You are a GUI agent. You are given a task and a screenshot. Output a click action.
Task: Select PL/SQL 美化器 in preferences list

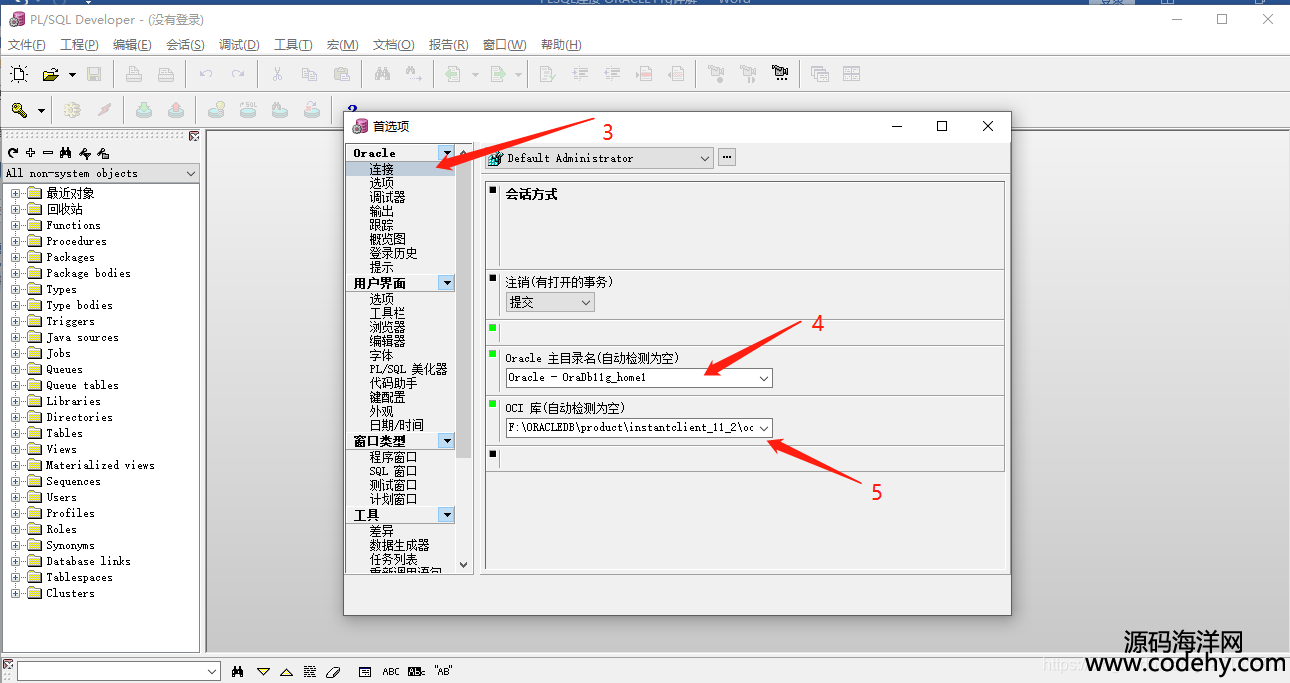[408, 369]
